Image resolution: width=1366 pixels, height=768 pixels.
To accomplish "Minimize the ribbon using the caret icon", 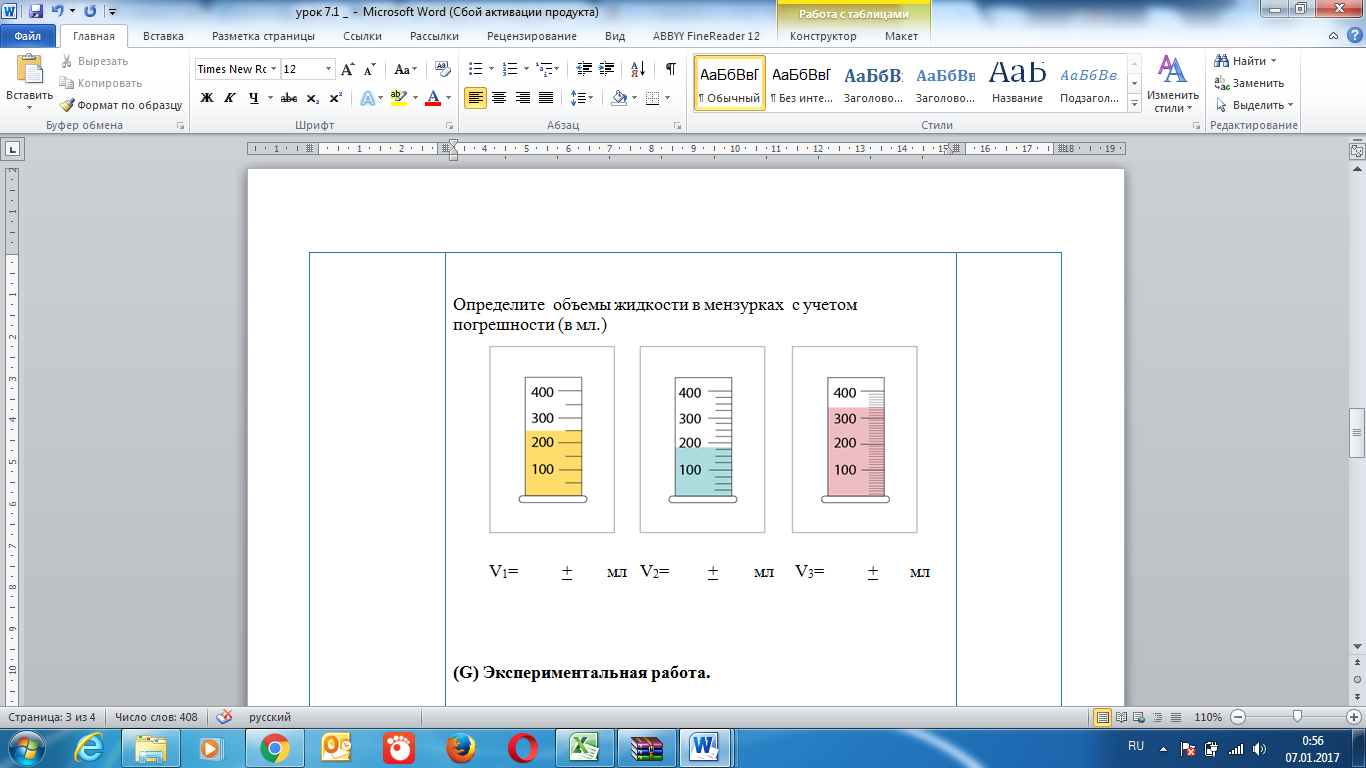I will [x=1334, y=36].
